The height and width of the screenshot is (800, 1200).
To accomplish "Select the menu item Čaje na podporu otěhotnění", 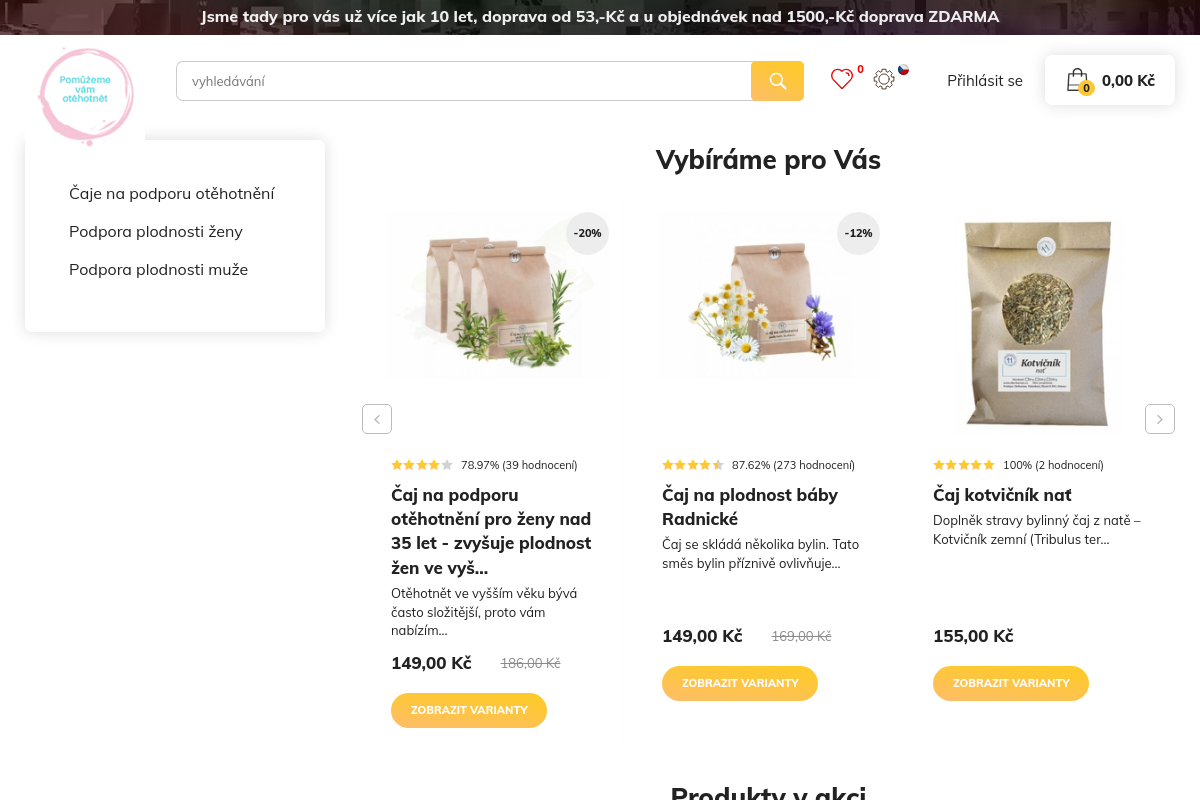I will click(x=171, y=193).
